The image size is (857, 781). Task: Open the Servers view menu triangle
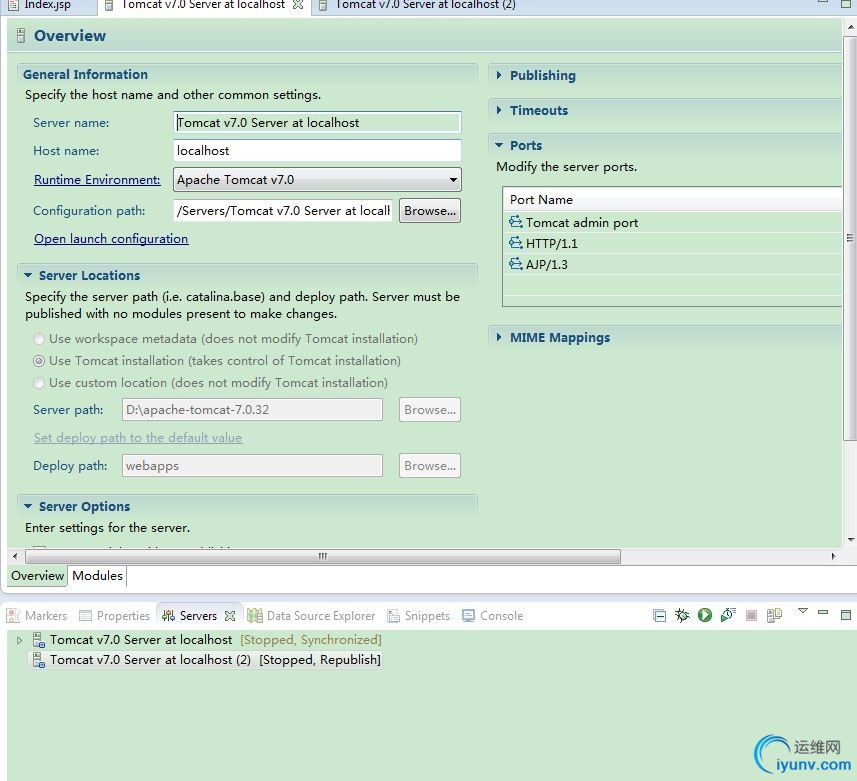802,611
